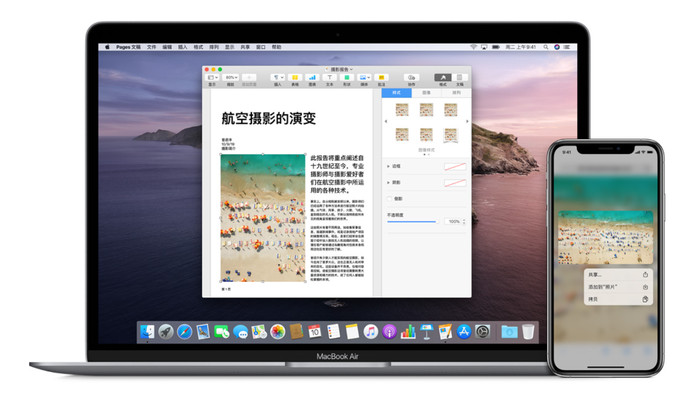Viewport: 700px width, 401px height.
Task: Select the first image style thumbnail
Action: 402,109
